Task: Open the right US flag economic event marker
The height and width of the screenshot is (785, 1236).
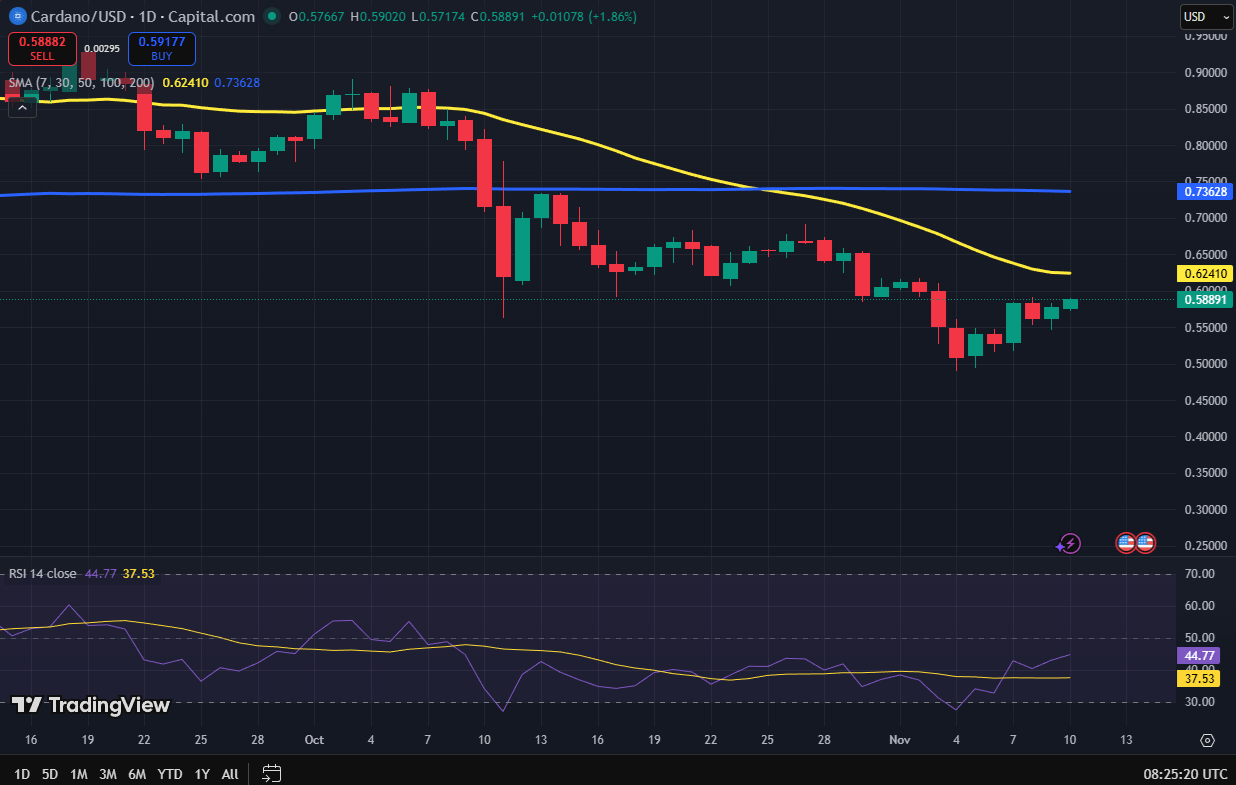Action: pyautogui.click(x=1145, y=543)
